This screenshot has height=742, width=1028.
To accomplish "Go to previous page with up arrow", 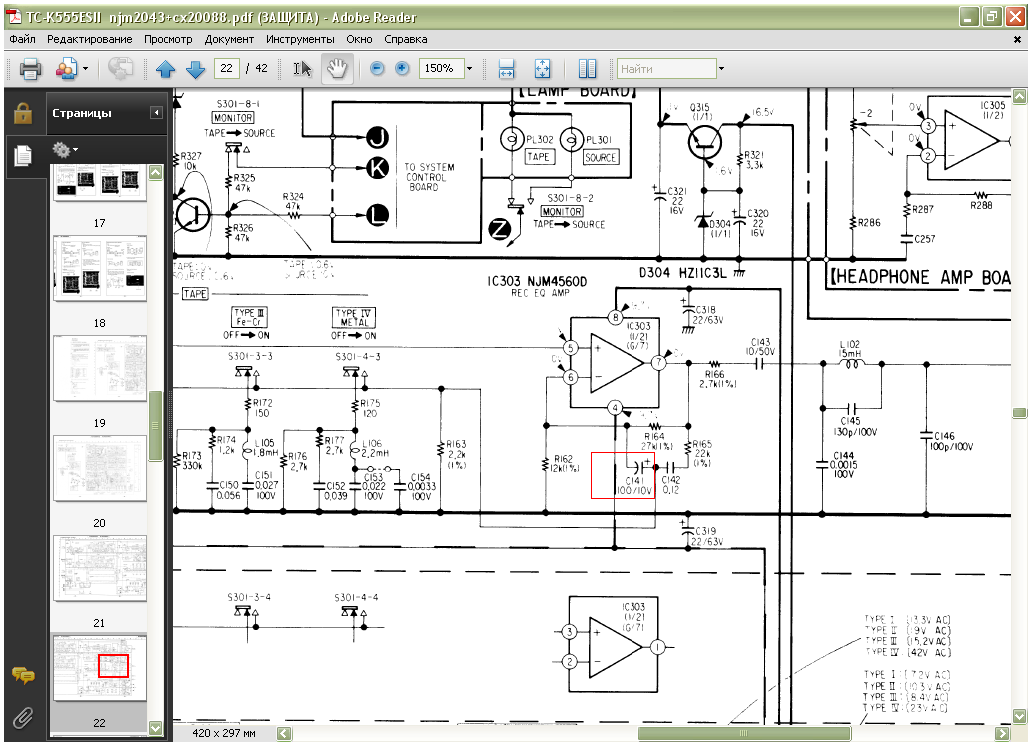I will (165, 69).
